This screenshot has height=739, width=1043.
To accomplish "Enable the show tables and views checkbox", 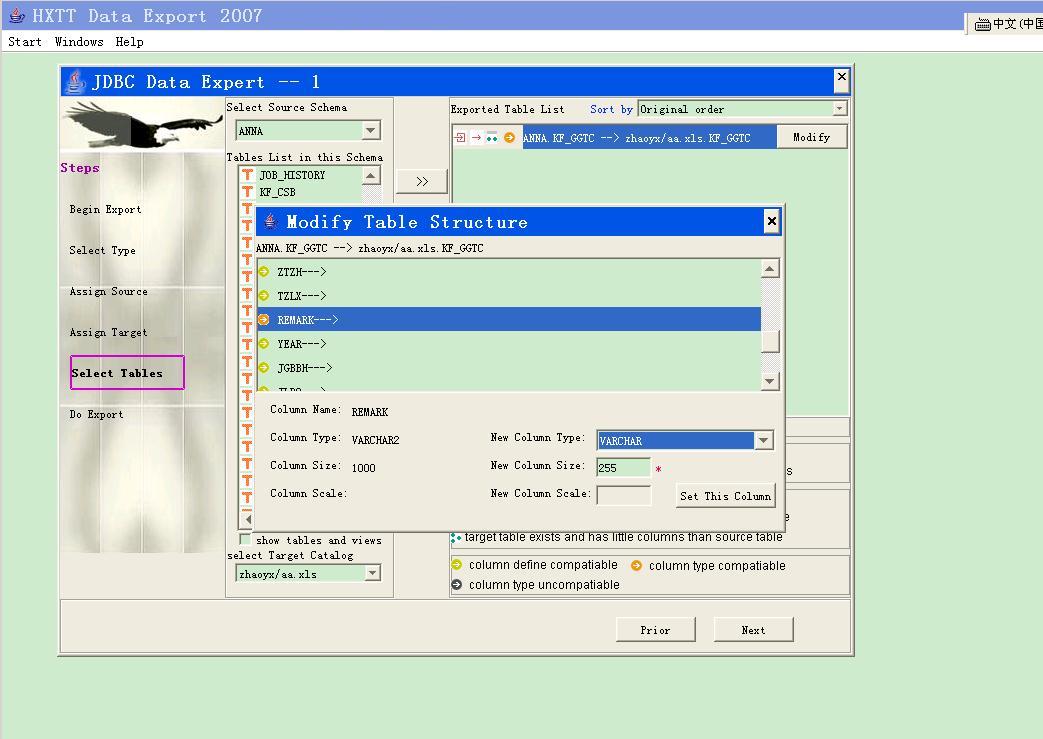I will coord(244,540).
